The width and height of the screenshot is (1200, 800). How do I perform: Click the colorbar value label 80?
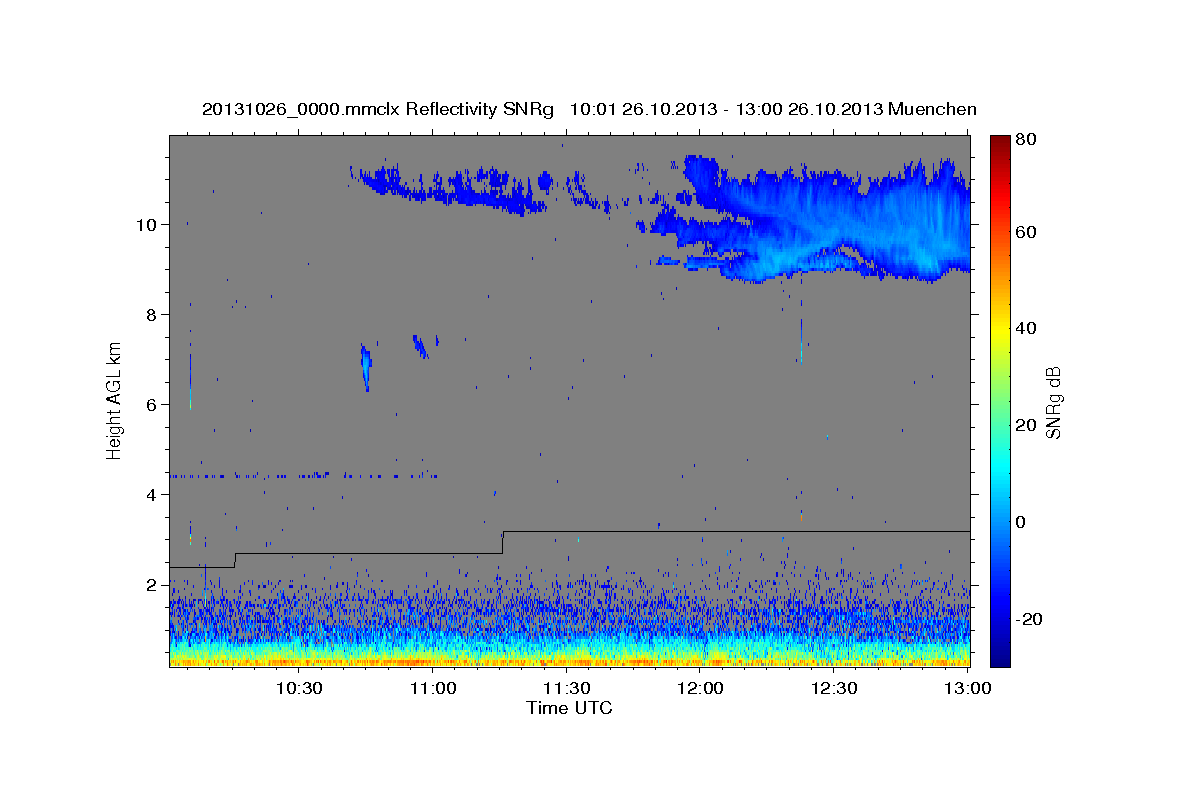tap(1028, 140)
